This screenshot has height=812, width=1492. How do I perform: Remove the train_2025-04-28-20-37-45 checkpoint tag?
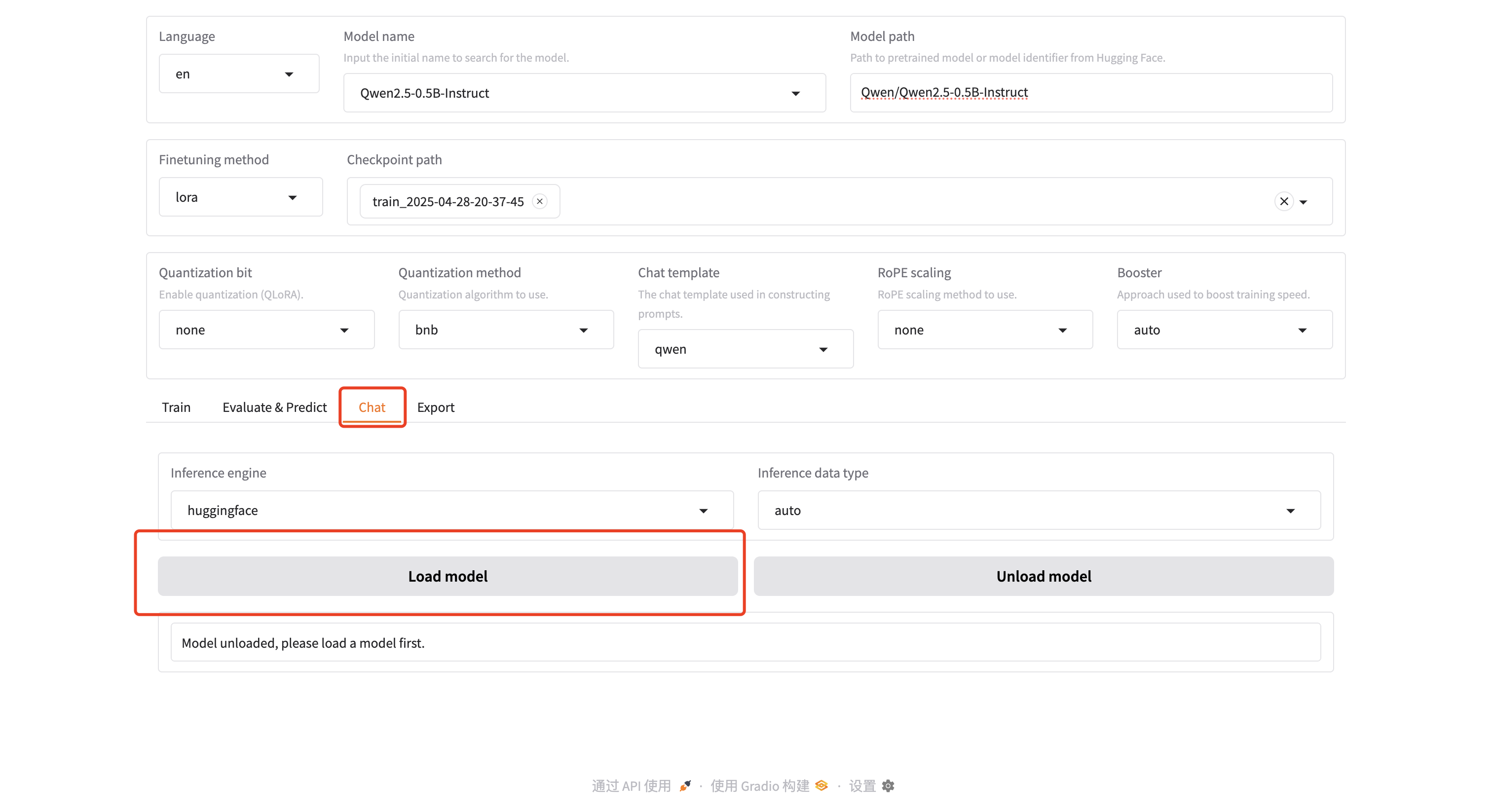tap(539, 201)
